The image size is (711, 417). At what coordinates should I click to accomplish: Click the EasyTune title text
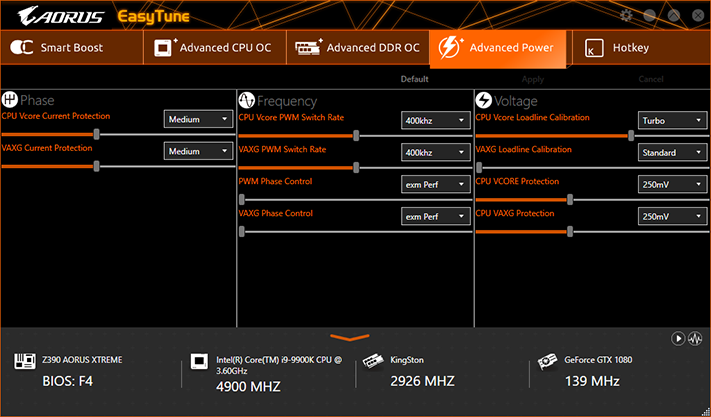(x=153, y=17)
